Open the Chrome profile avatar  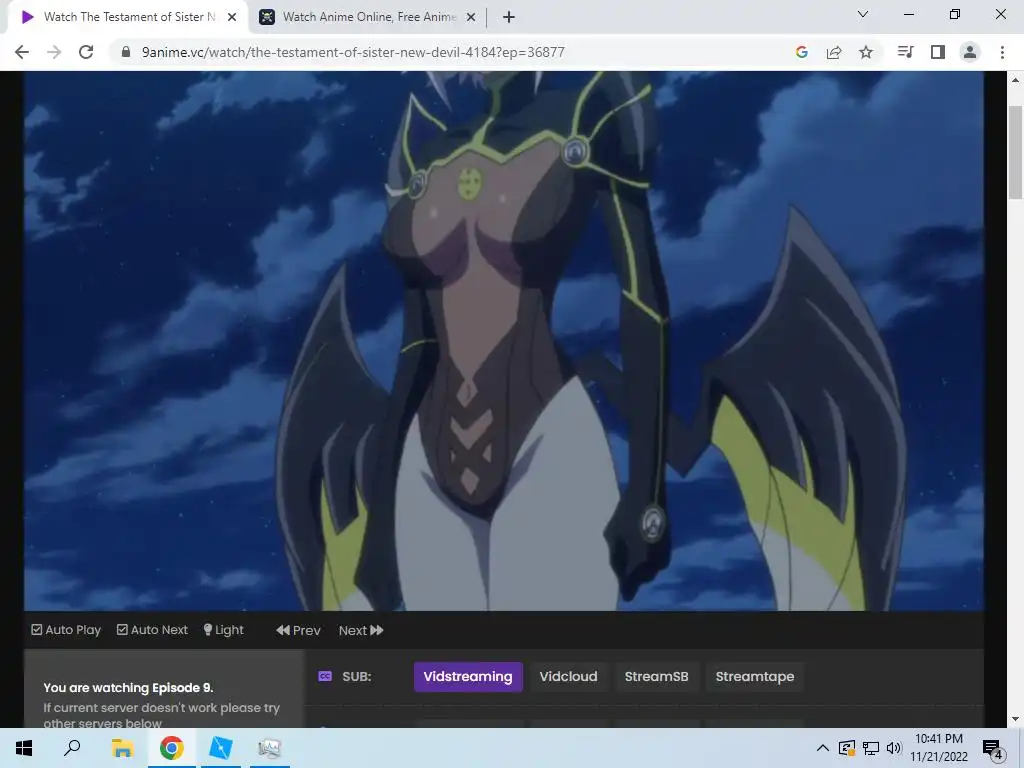point(970,52)
